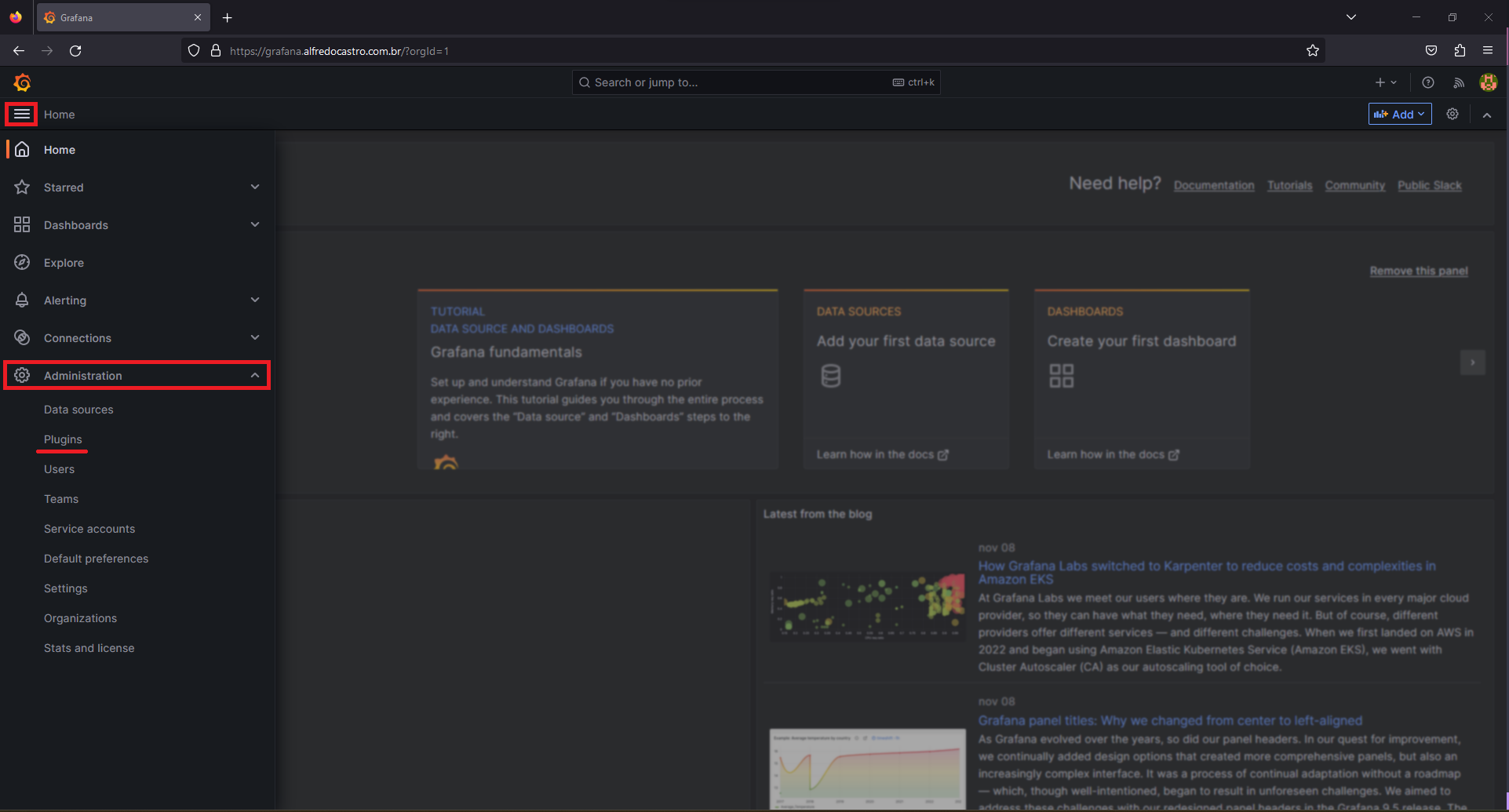Click the Home breadcrumb text
The image size is (1509, 812).
point(60,115)
